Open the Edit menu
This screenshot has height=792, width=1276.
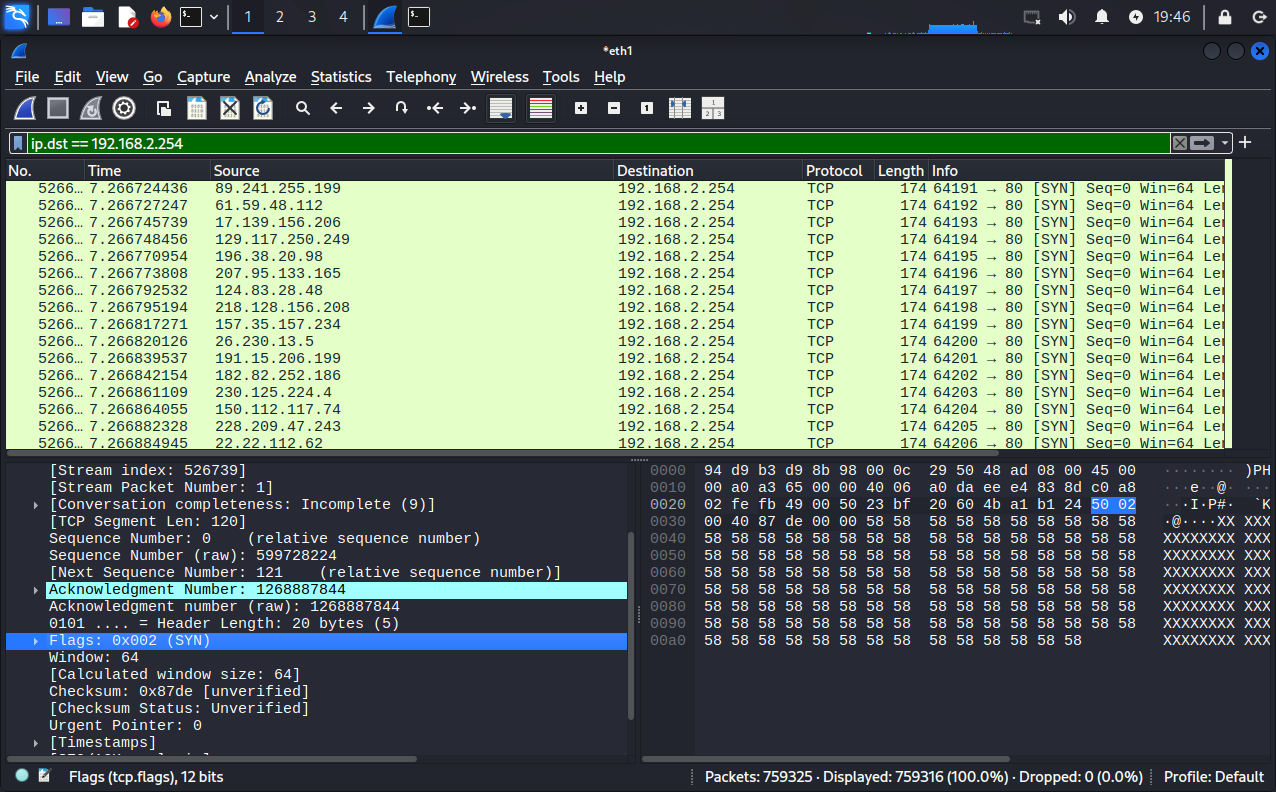pos(68,77)
